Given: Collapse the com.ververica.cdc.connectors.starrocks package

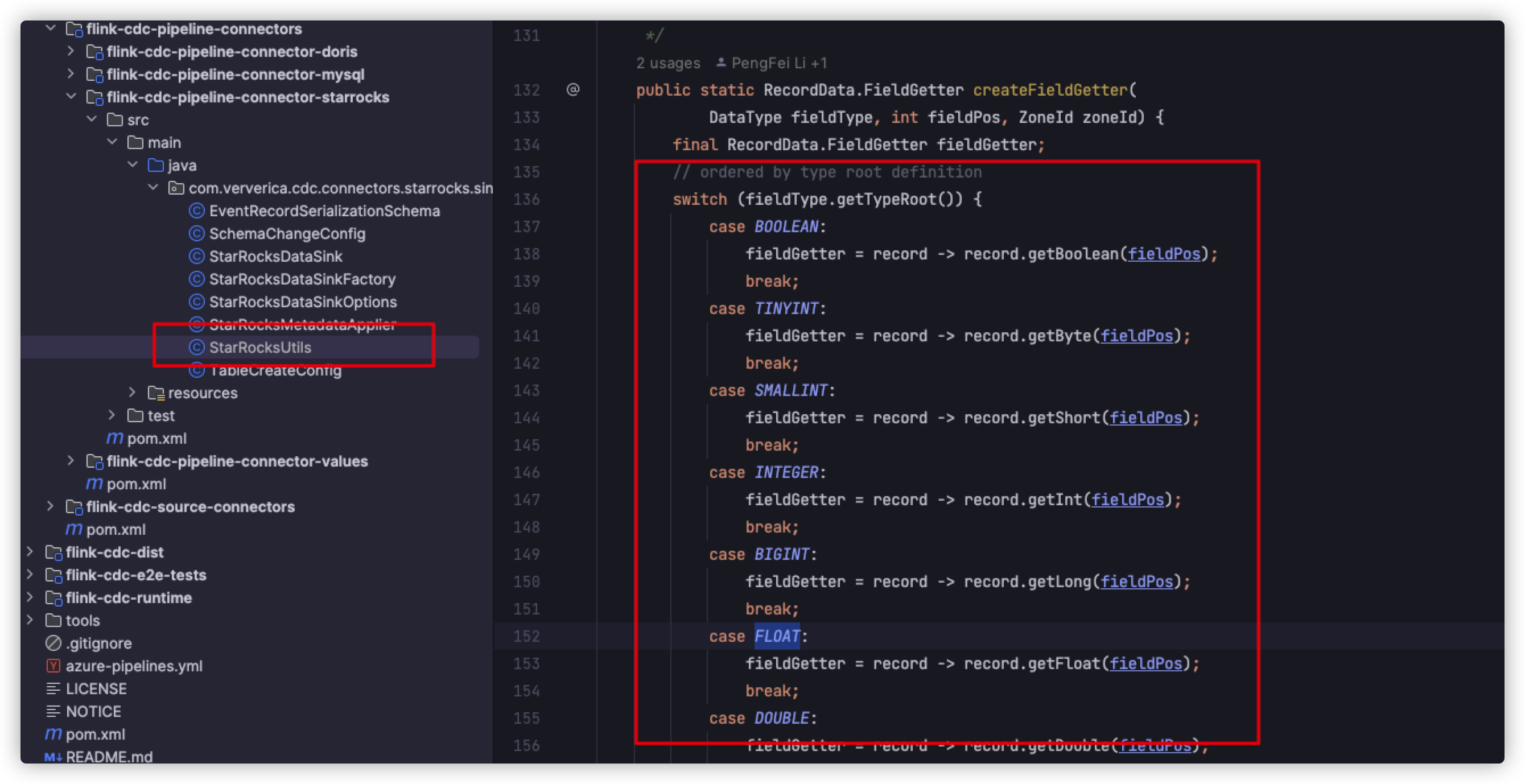Looking at the screenshot, I should [153, 188].
